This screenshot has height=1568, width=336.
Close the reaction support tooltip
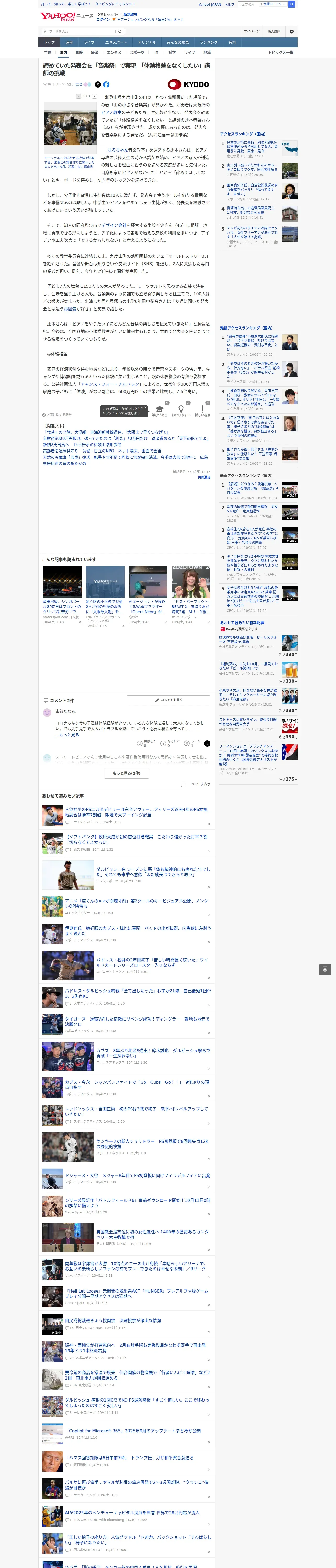(x=146, y=408)
